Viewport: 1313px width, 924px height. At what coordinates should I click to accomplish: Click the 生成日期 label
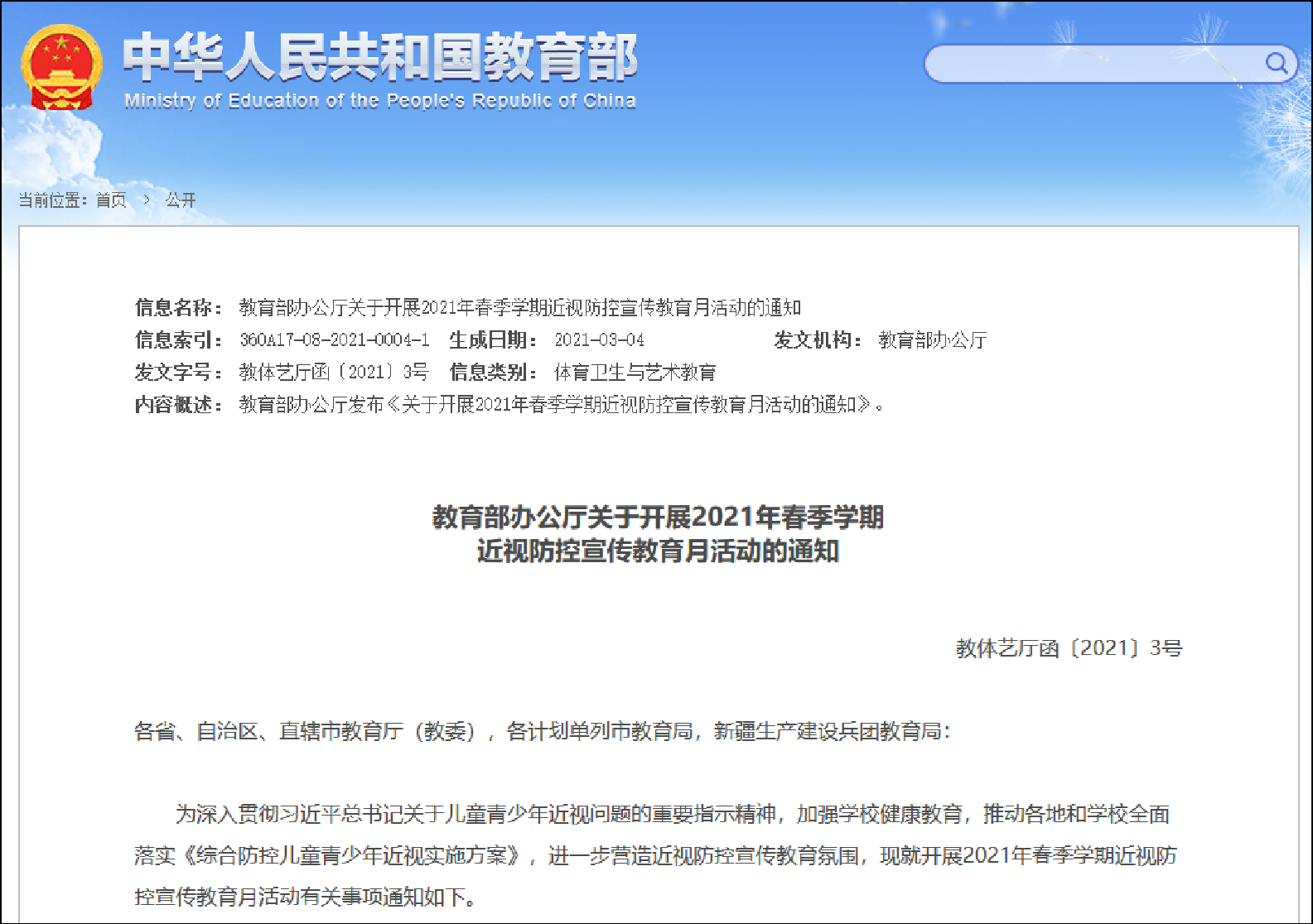(493, 340)
